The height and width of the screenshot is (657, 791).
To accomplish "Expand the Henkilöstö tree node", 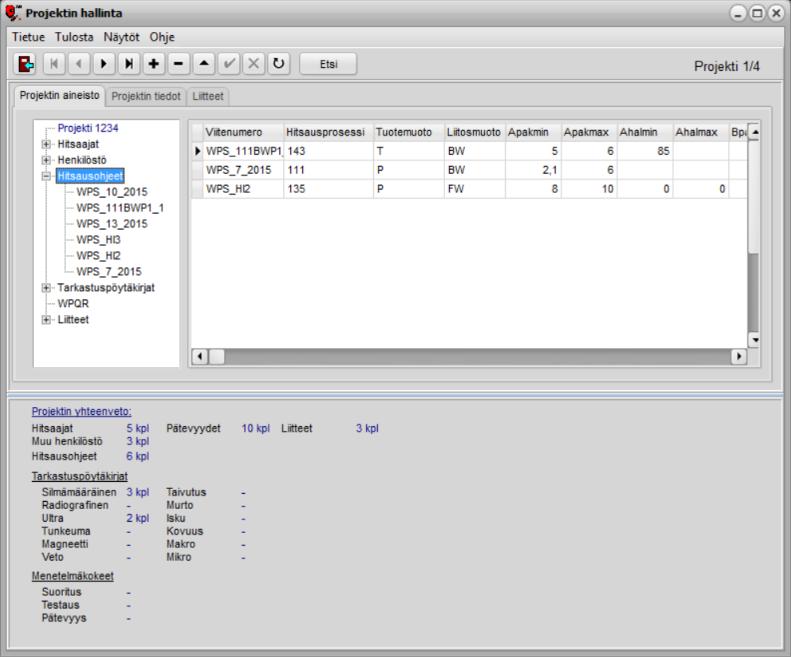I will pos(46,160).
